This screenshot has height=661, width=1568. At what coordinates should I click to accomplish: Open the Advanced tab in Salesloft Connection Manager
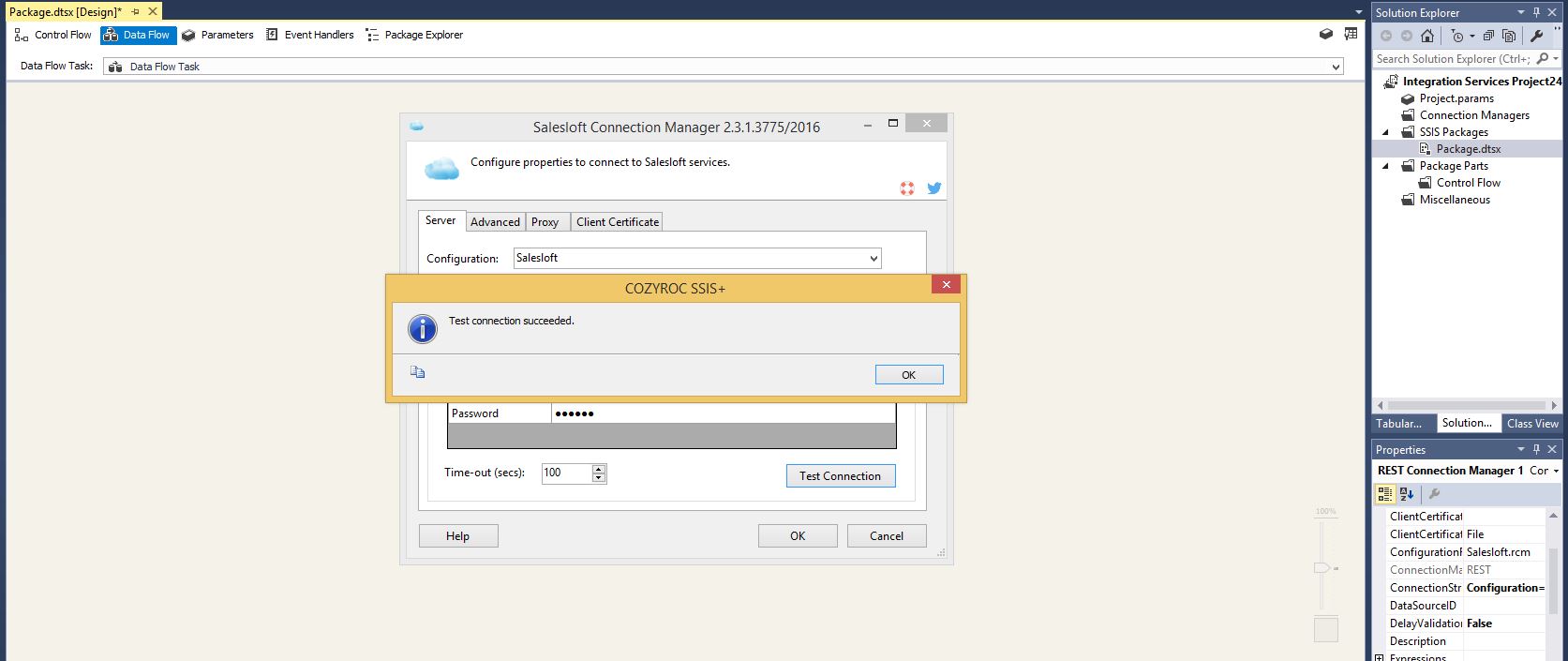pyautogui.click(x=495, y=222)
